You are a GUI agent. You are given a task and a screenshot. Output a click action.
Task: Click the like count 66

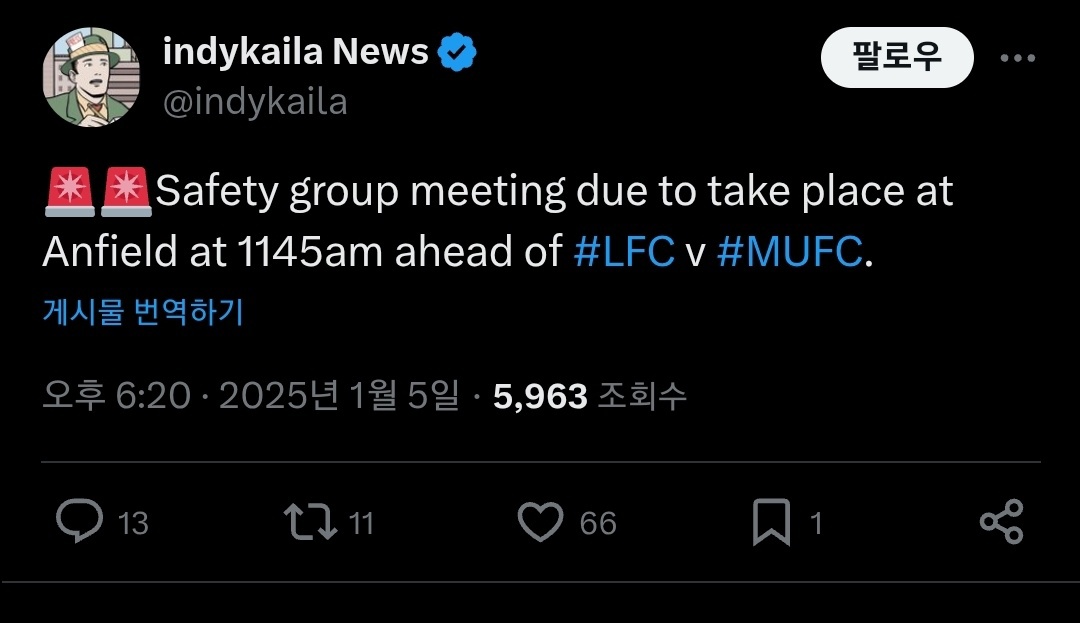(598, 523)
